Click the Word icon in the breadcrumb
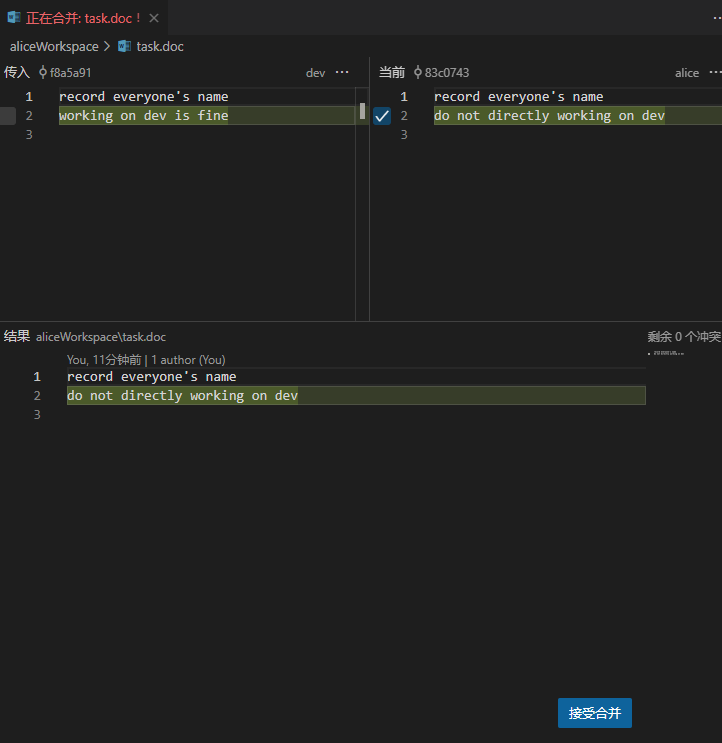This screenshot has height=743, width=722. 124,46
